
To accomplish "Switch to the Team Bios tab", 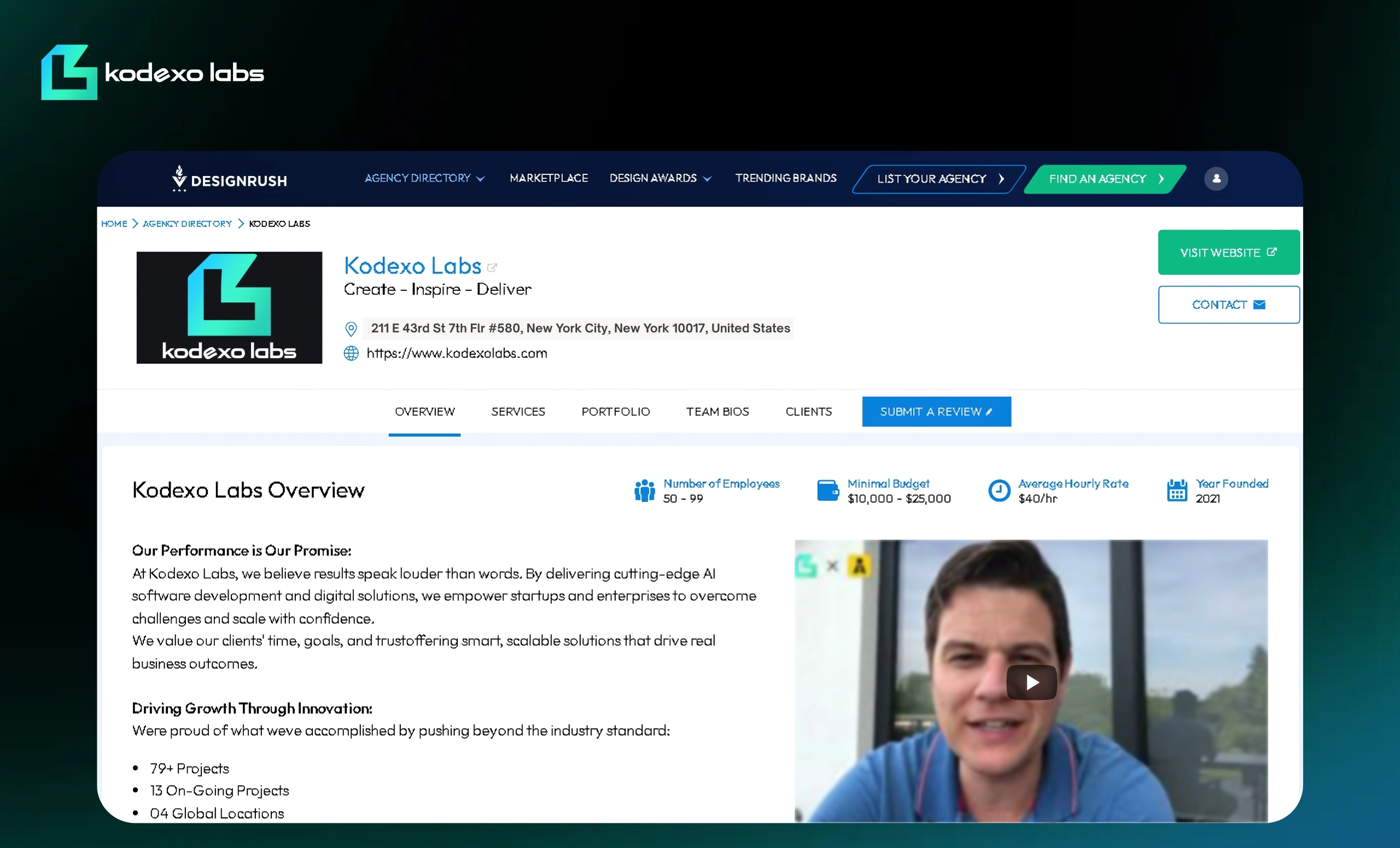I will 717,412.
